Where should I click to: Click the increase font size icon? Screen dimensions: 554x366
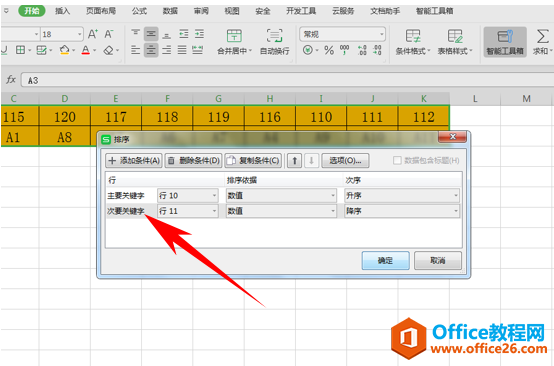click(93, 34)
